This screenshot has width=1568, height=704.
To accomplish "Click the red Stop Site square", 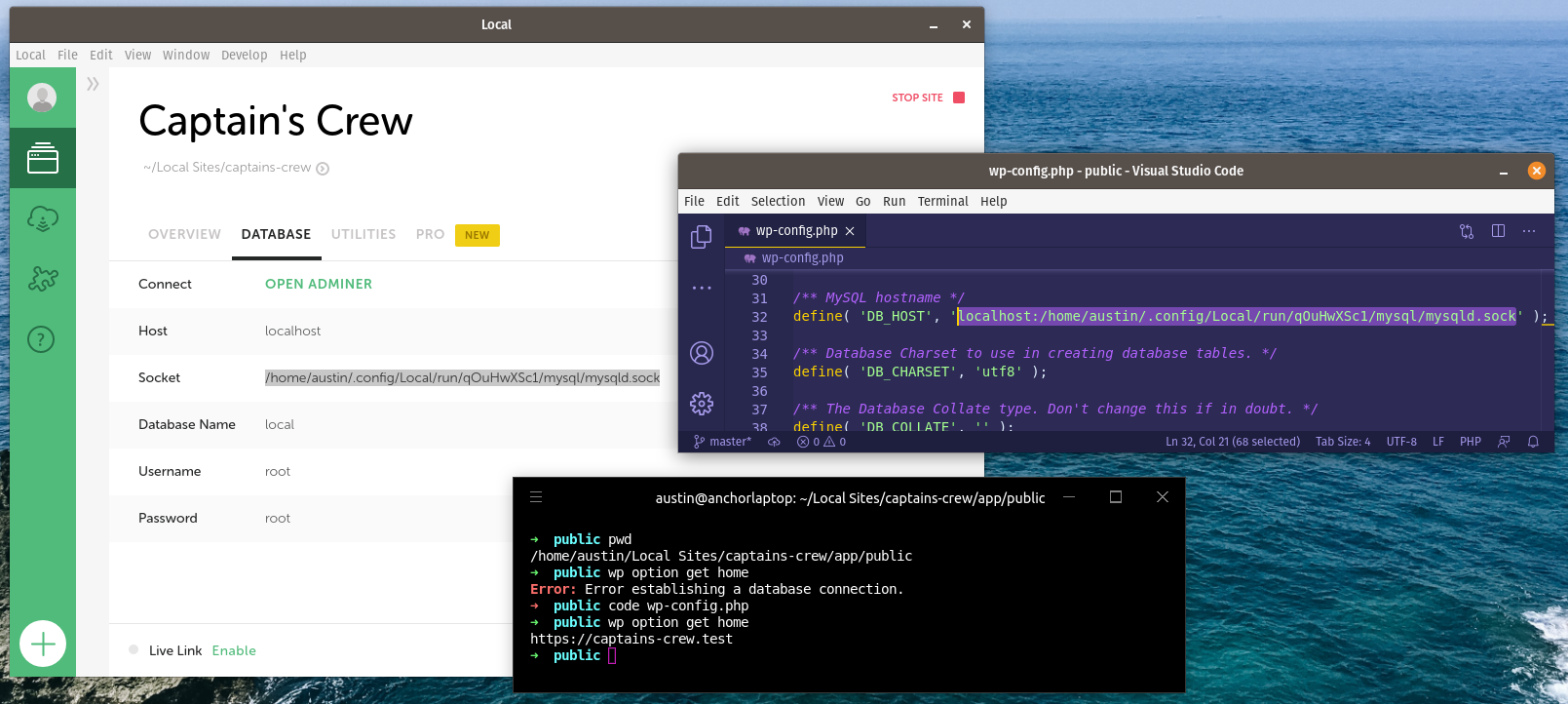I will [x=959, y=98].
